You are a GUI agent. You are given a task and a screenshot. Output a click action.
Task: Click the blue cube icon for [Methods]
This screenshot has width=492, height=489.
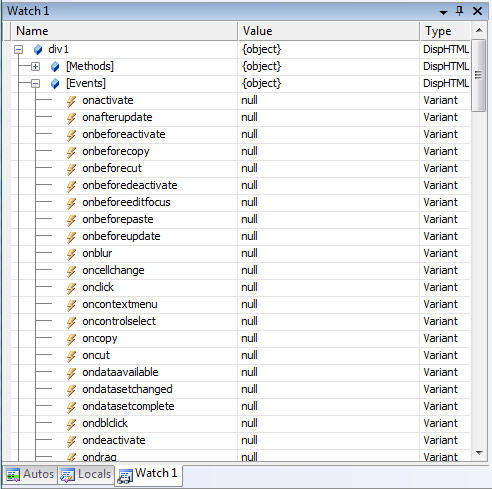click(55, 67)
